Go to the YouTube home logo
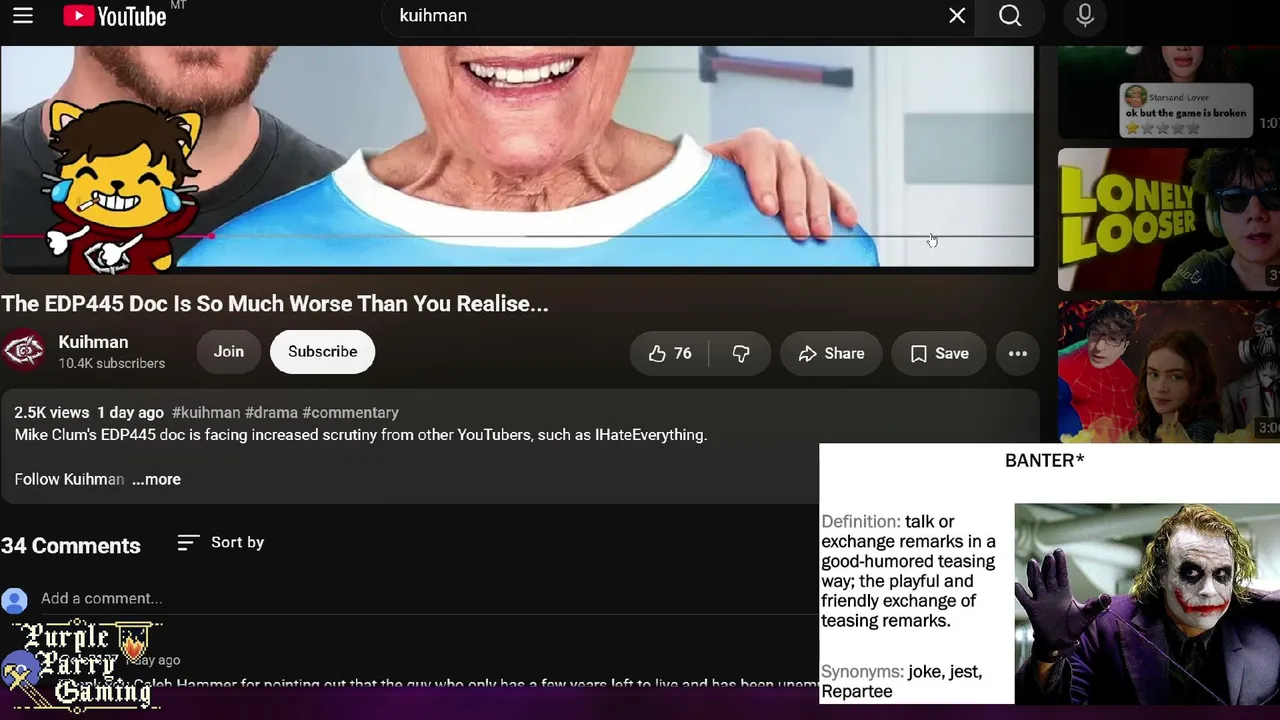This screenshot has height=720, width=1280. click(115, 16)
